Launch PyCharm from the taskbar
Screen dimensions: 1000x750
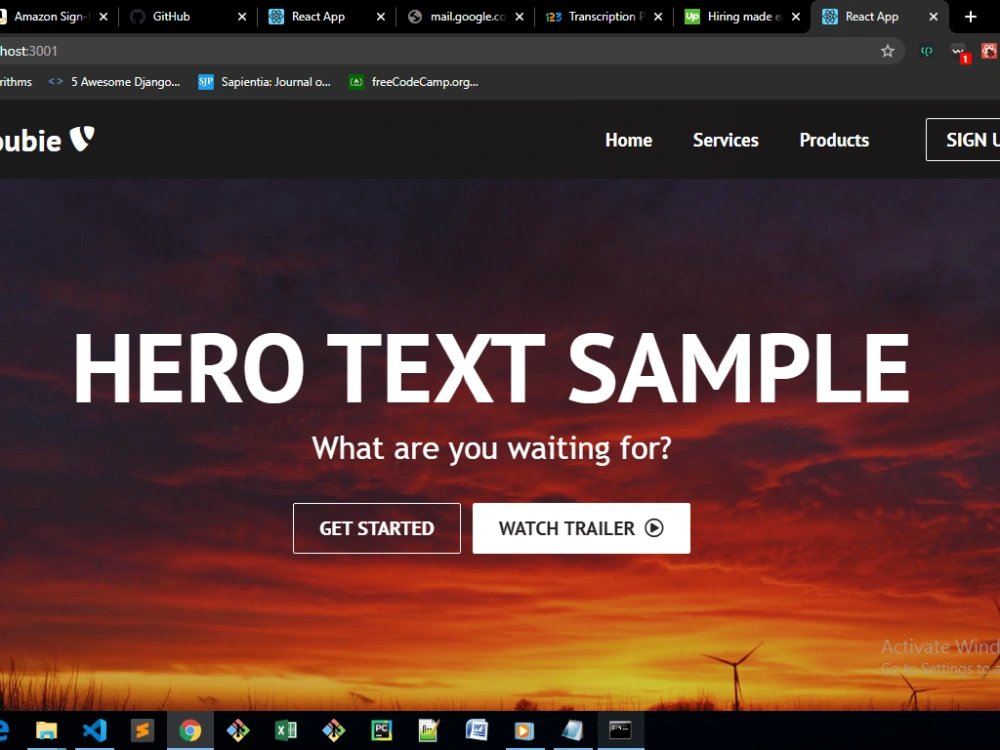[381, 730]
